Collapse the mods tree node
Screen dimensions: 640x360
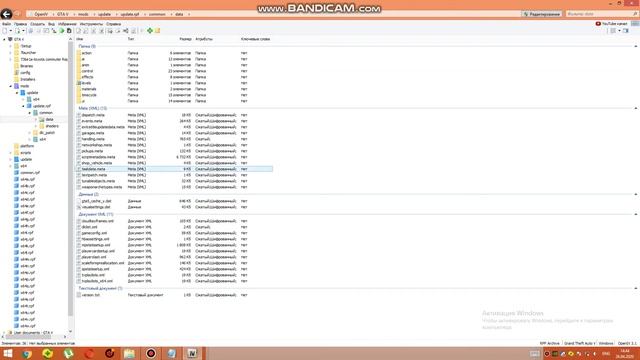[11, 86]
